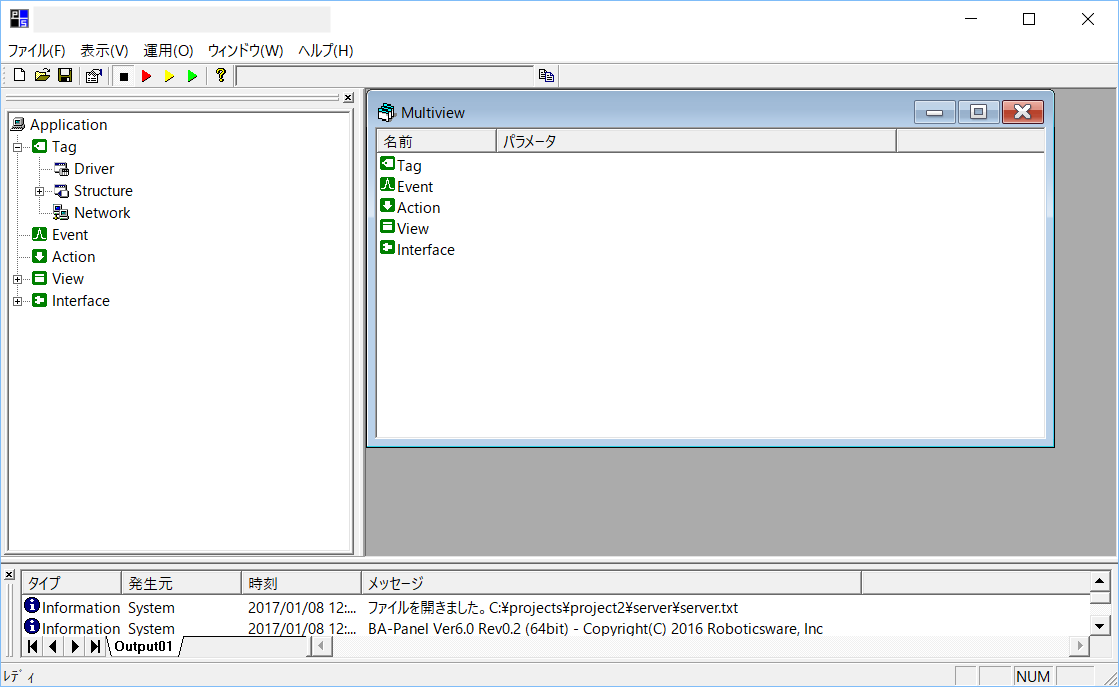Save project with the floppy disk icon
1119x687 pixels.
64,76
